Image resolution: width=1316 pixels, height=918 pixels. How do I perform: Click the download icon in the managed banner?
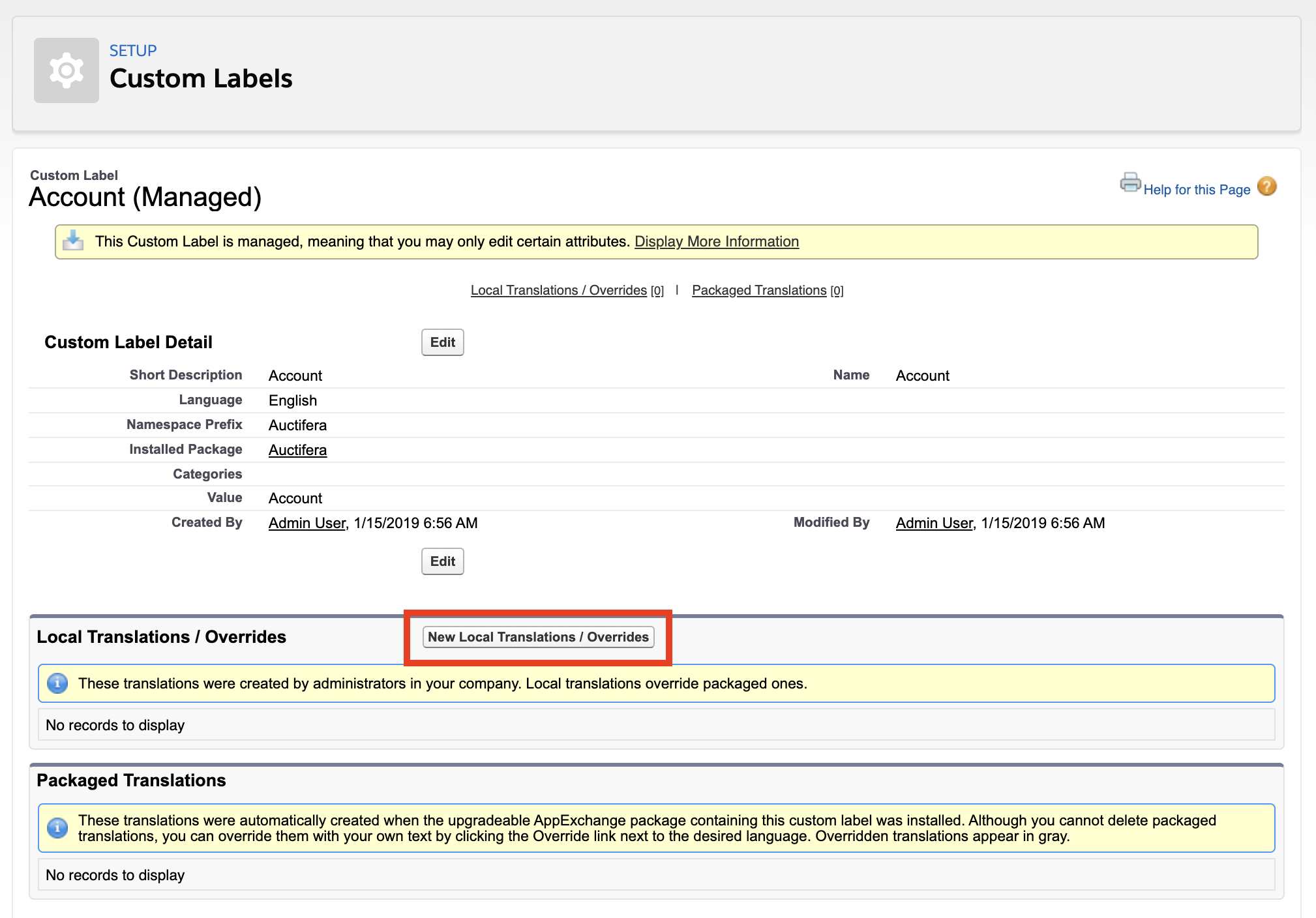(x=73, y=241)
